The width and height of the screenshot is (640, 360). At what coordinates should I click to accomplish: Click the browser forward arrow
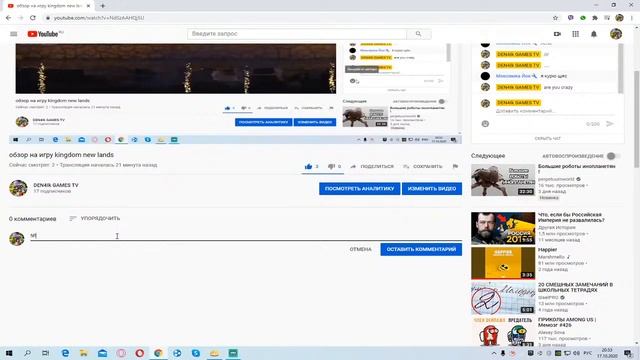tap(21, 18)
